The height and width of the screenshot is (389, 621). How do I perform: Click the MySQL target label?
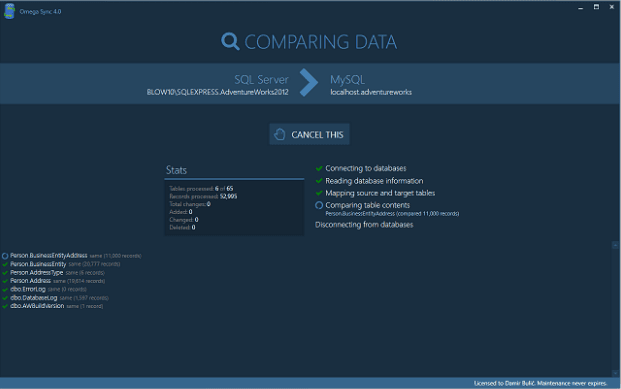click(347, 80)
